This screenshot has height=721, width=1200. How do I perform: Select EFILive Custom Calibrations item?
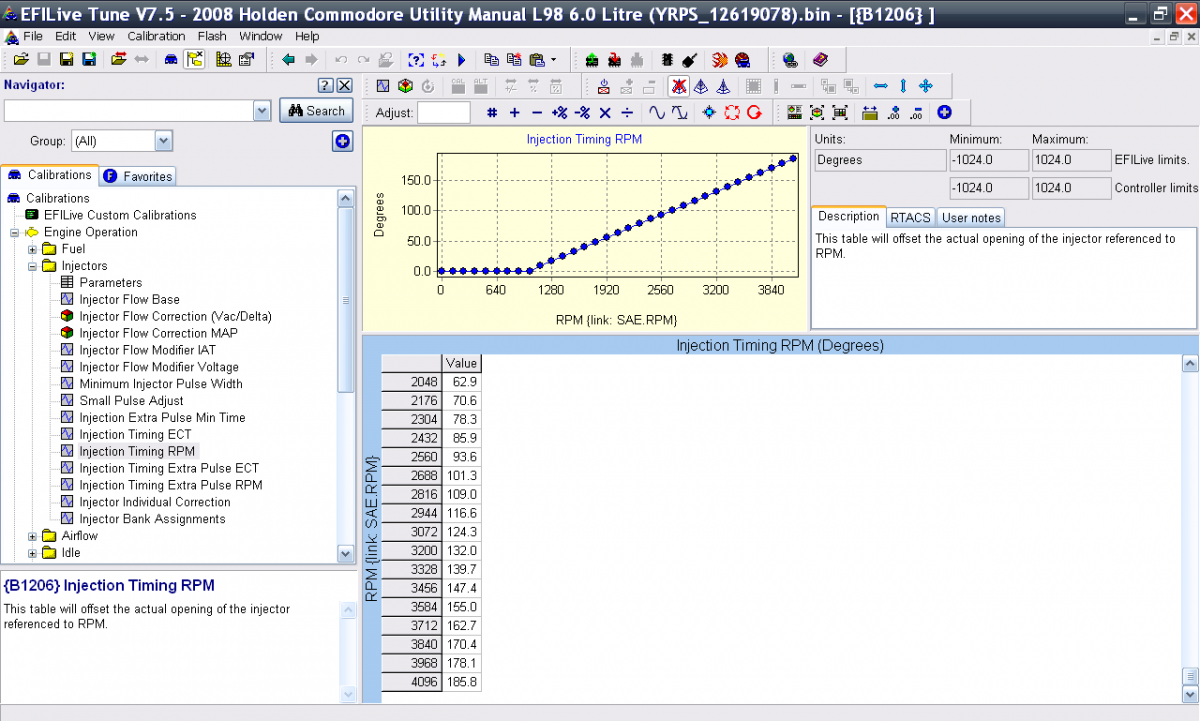click(x=120, y=215)
